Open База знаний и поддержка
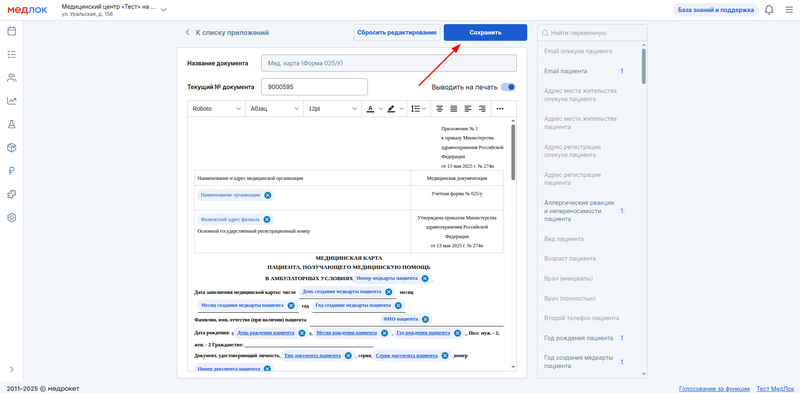This screenshot has width=800, height=393. (x=716, y=10)
